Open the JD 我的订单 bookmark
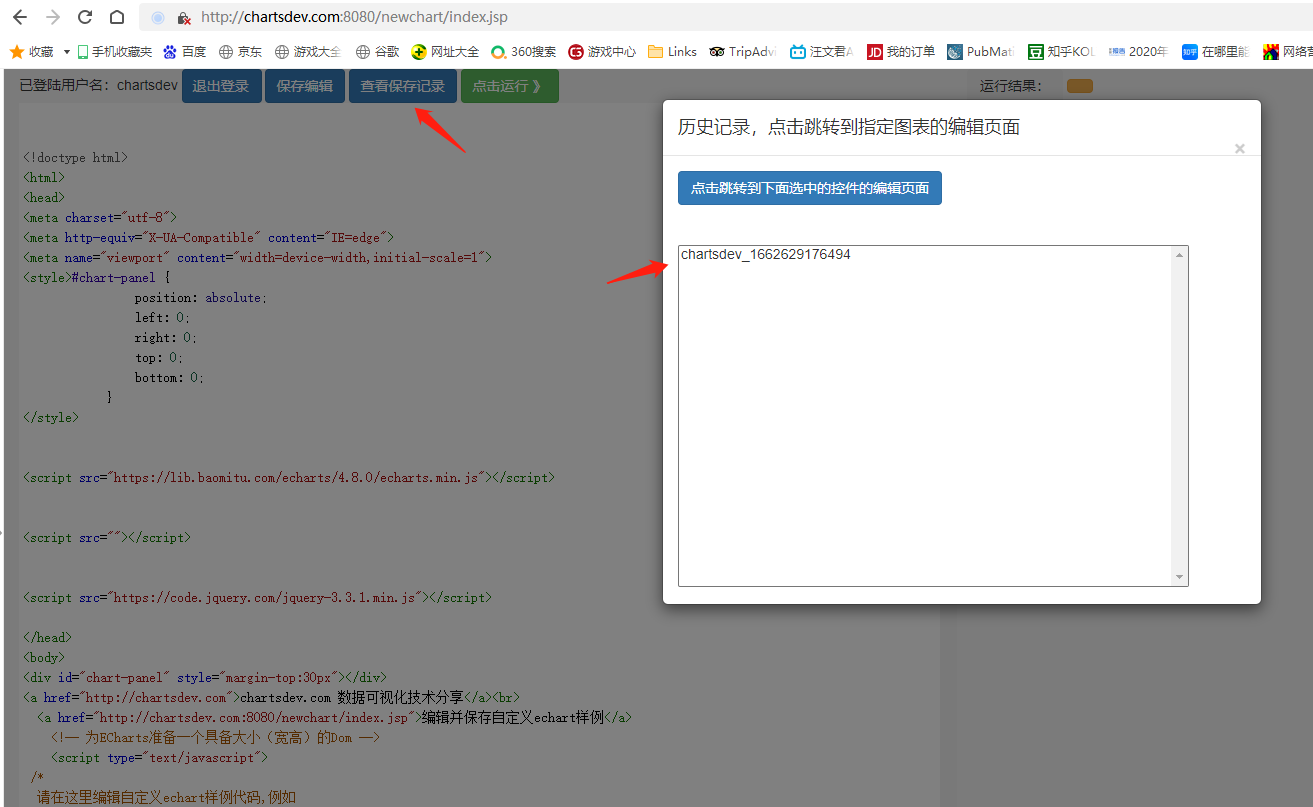1313x807 pixels. (901, 51)
